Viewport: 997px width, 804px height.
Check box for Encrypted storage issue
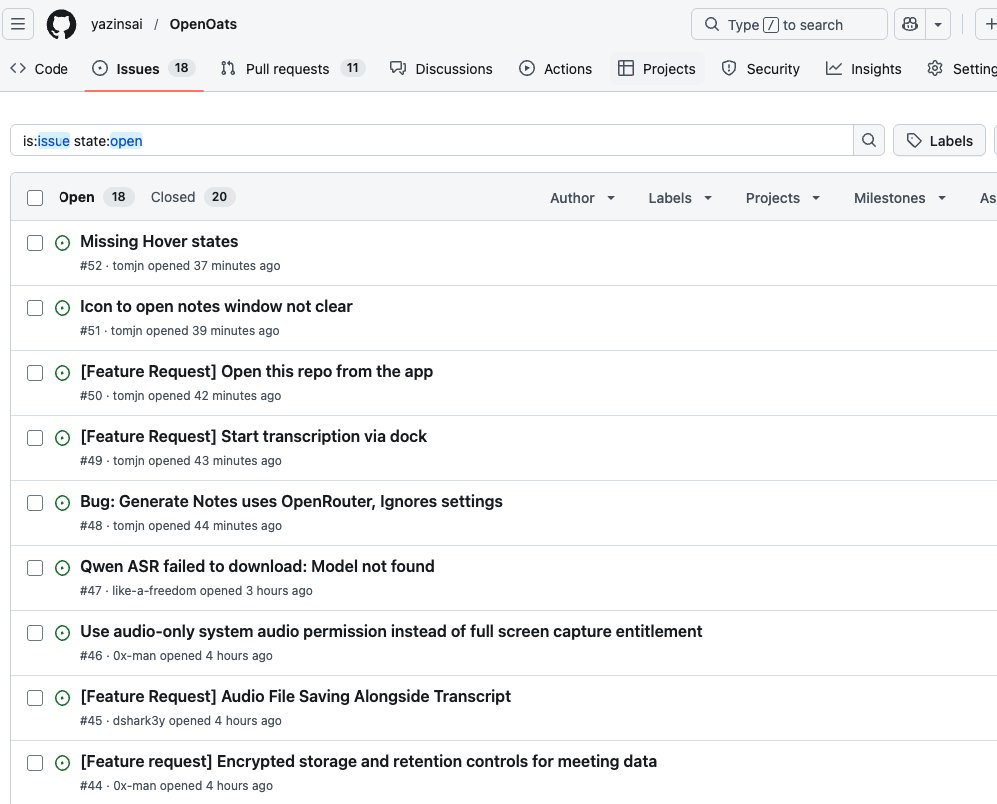click(35, 763)
